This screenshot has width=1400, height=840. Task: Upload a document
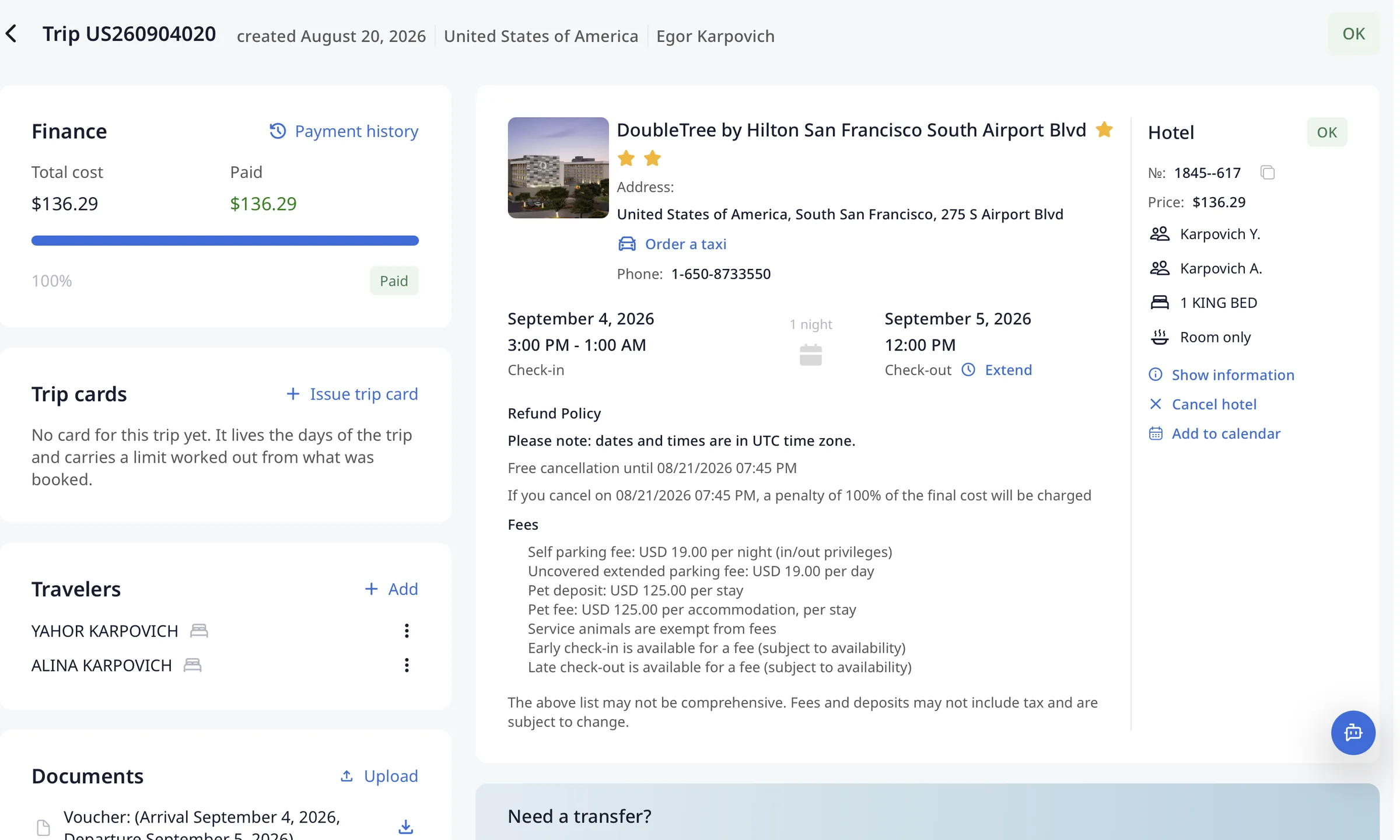379,776
